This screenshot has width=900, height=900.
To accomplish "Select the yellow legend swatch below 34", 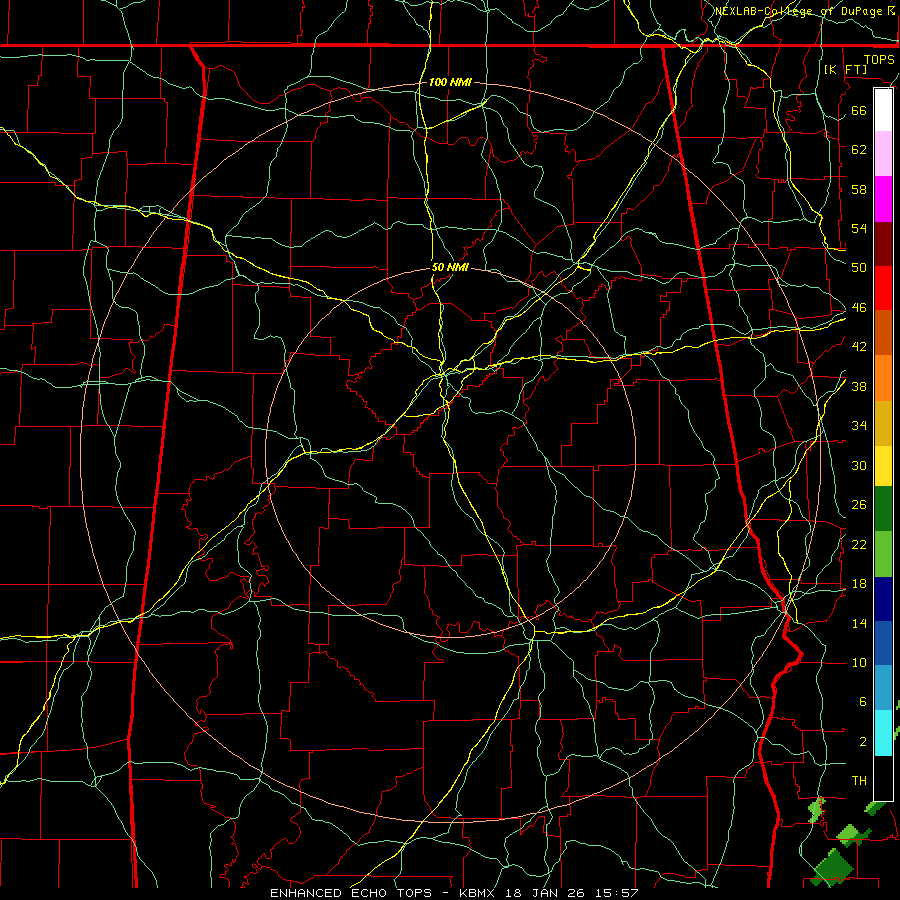I will [883, 466].
